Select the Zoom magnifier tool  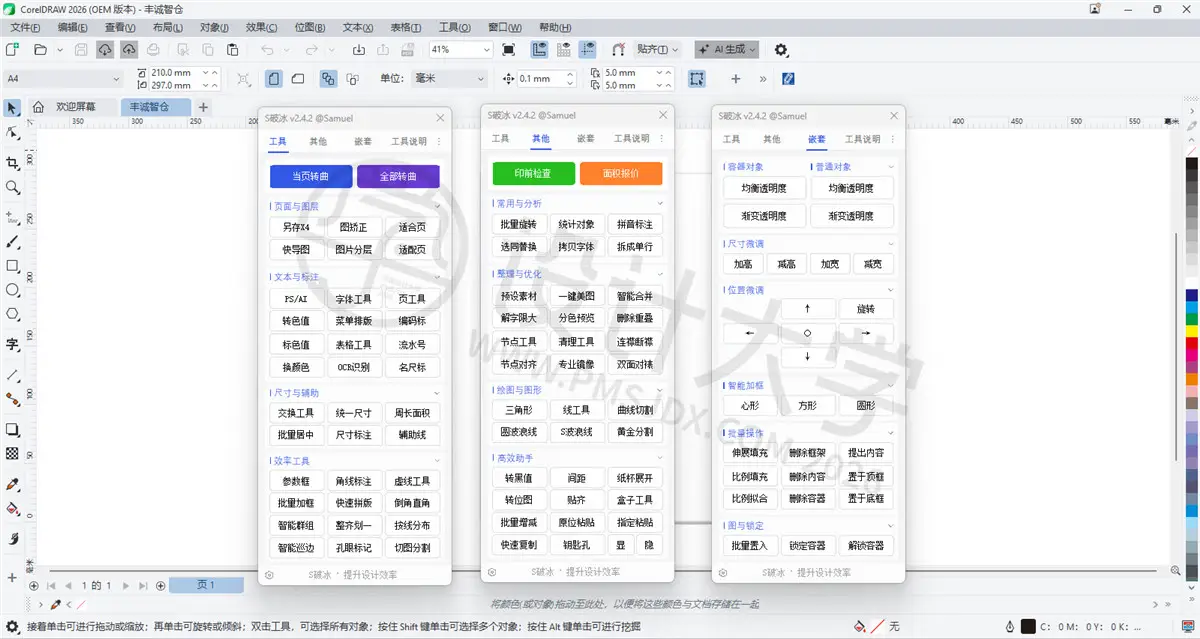[12, 187]
